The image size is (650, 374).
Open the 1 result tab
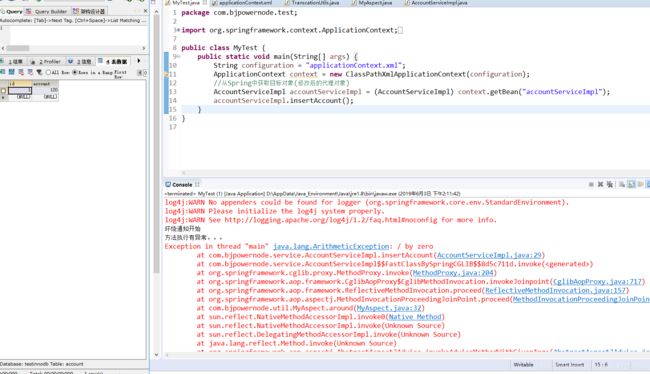pyautogui.click(x=12, y=61)
